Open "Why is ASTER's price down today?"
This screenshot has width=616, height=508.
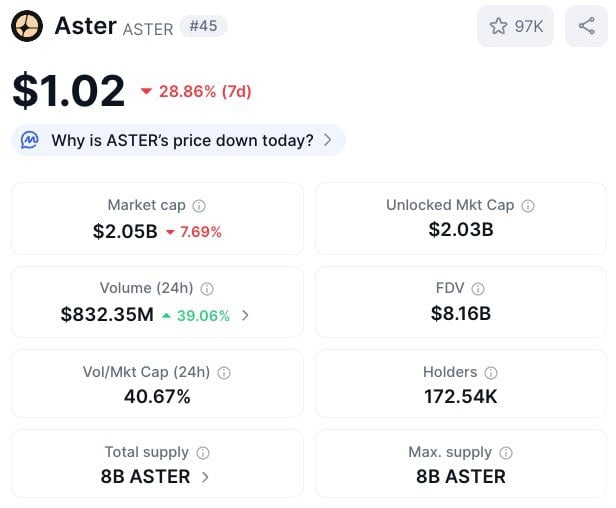click(182, 140)
